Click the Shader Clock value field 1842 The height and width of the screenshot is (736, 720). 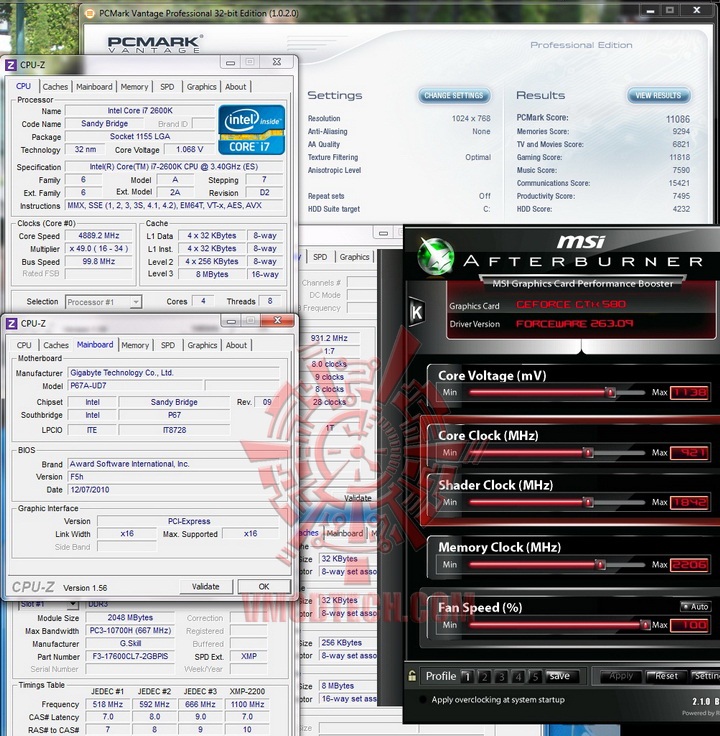[689, 502]
